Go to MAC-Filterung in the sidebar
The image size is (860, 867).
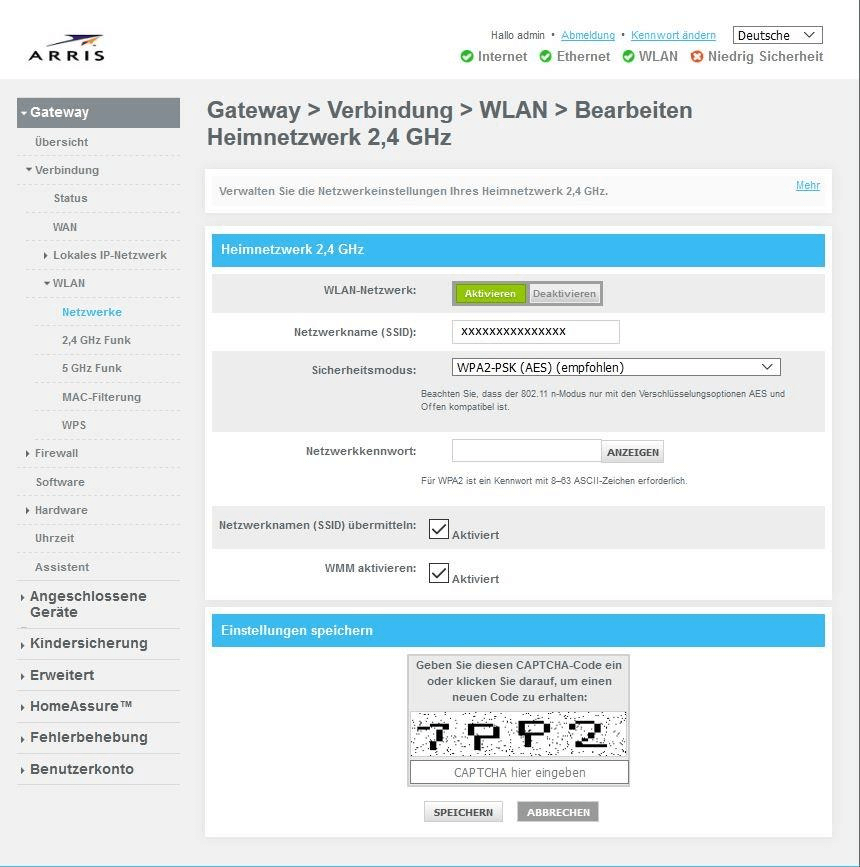(101, 397)
